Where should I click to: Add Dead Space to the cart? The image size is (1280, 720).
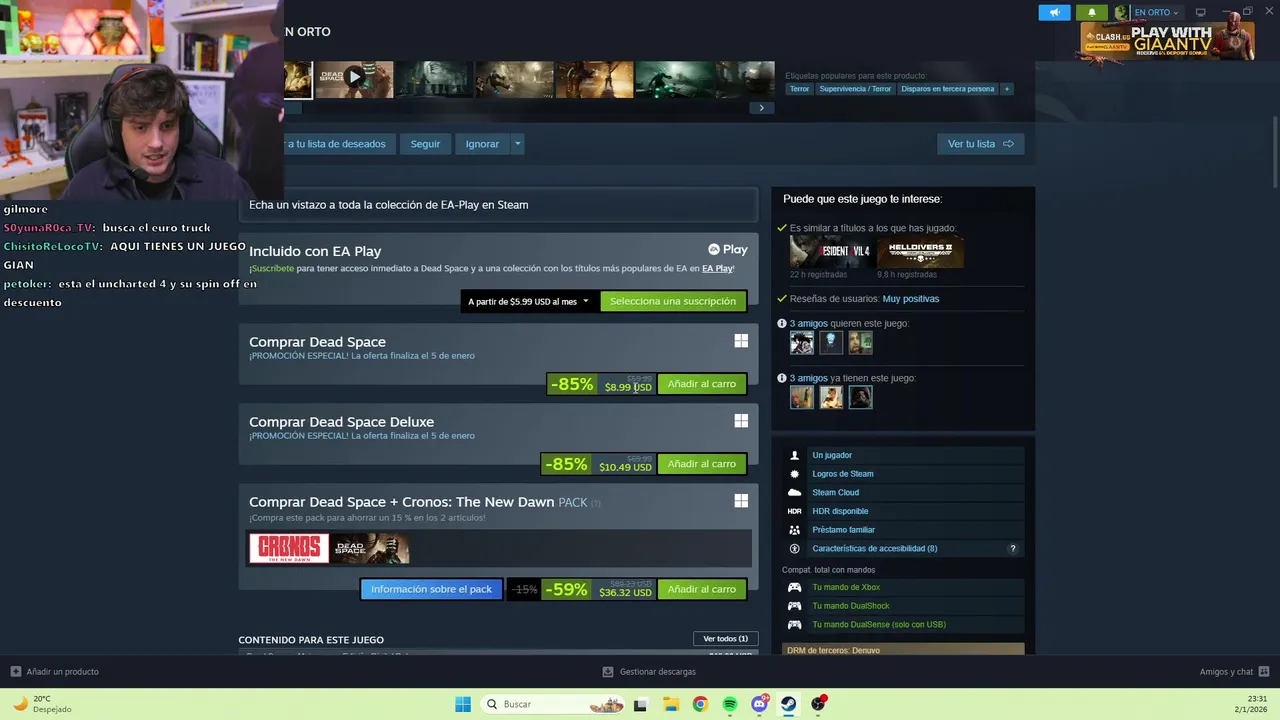click(701, 384)
